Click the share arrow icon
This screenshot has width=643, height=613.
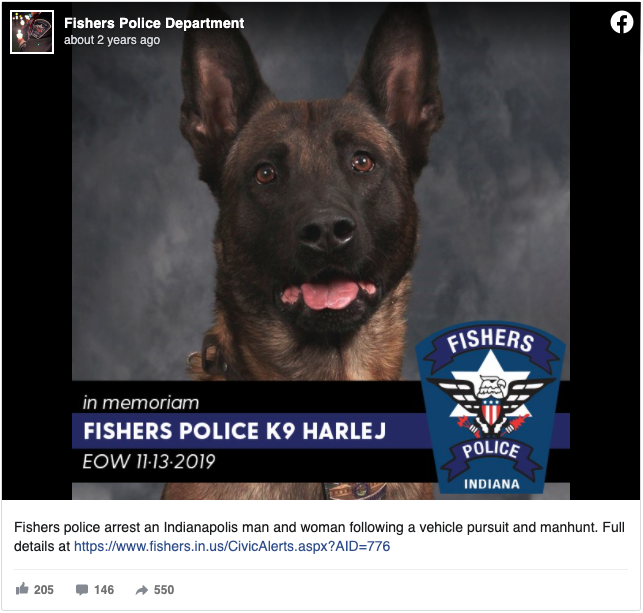141,590
